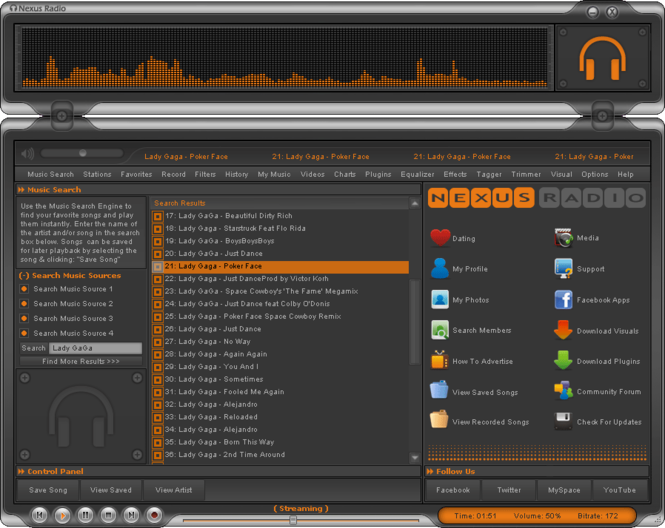Toggle Search Music Source 1

[x=24, y=289]
